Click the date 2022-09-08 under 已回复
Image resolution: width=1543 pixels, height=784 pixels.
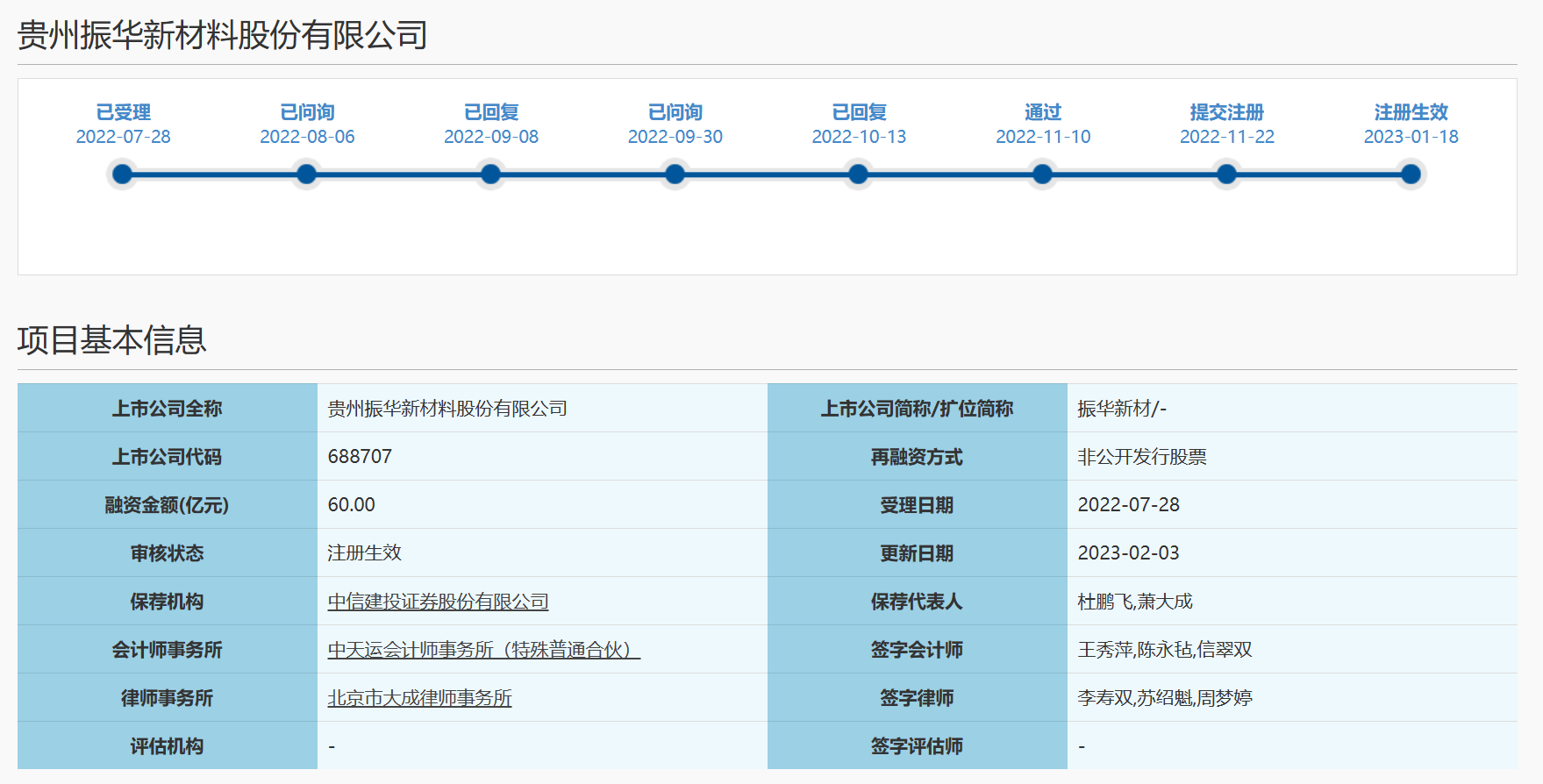(x=491, y=137)
